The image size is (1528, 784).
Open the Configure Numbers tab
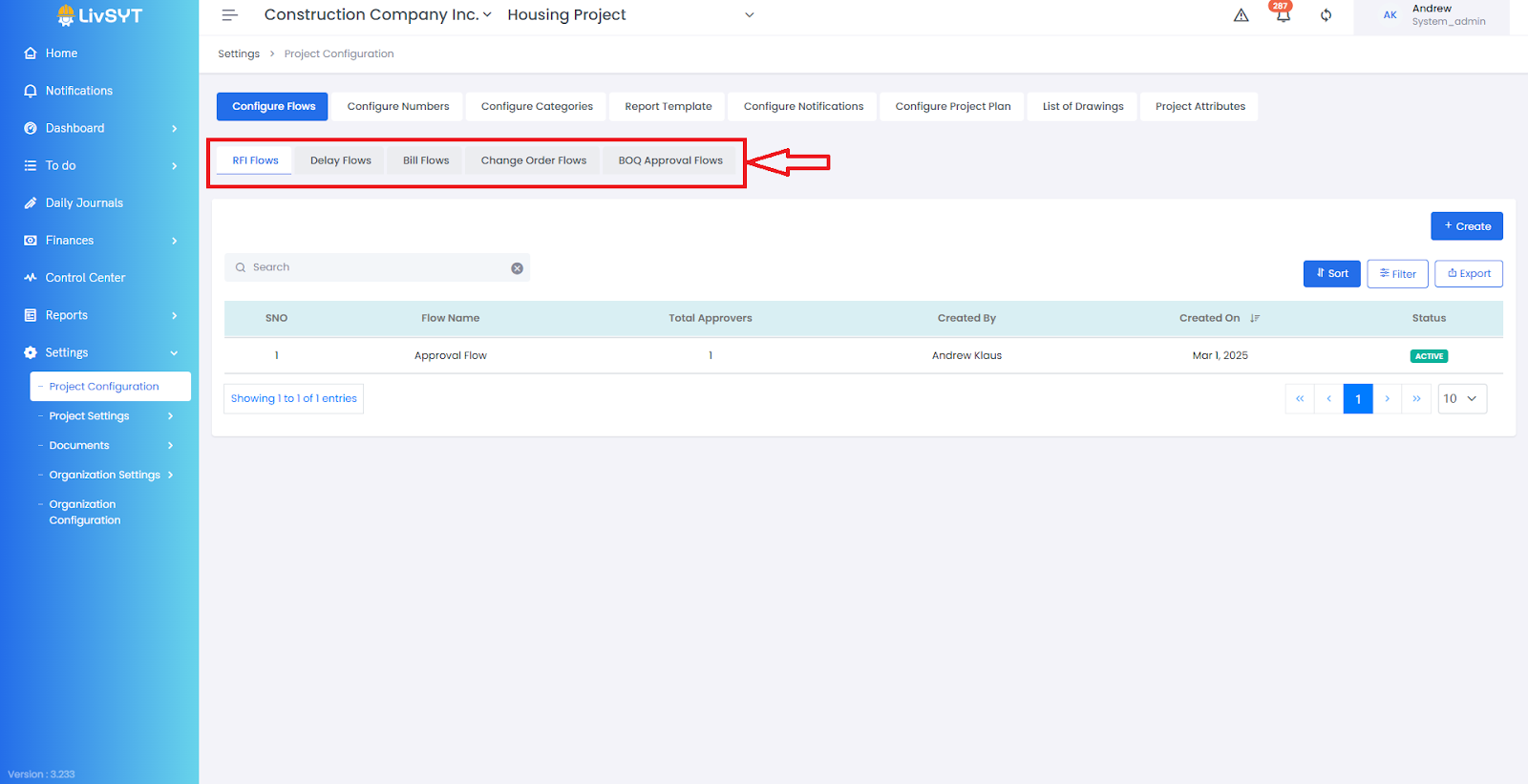click(398, 107)
